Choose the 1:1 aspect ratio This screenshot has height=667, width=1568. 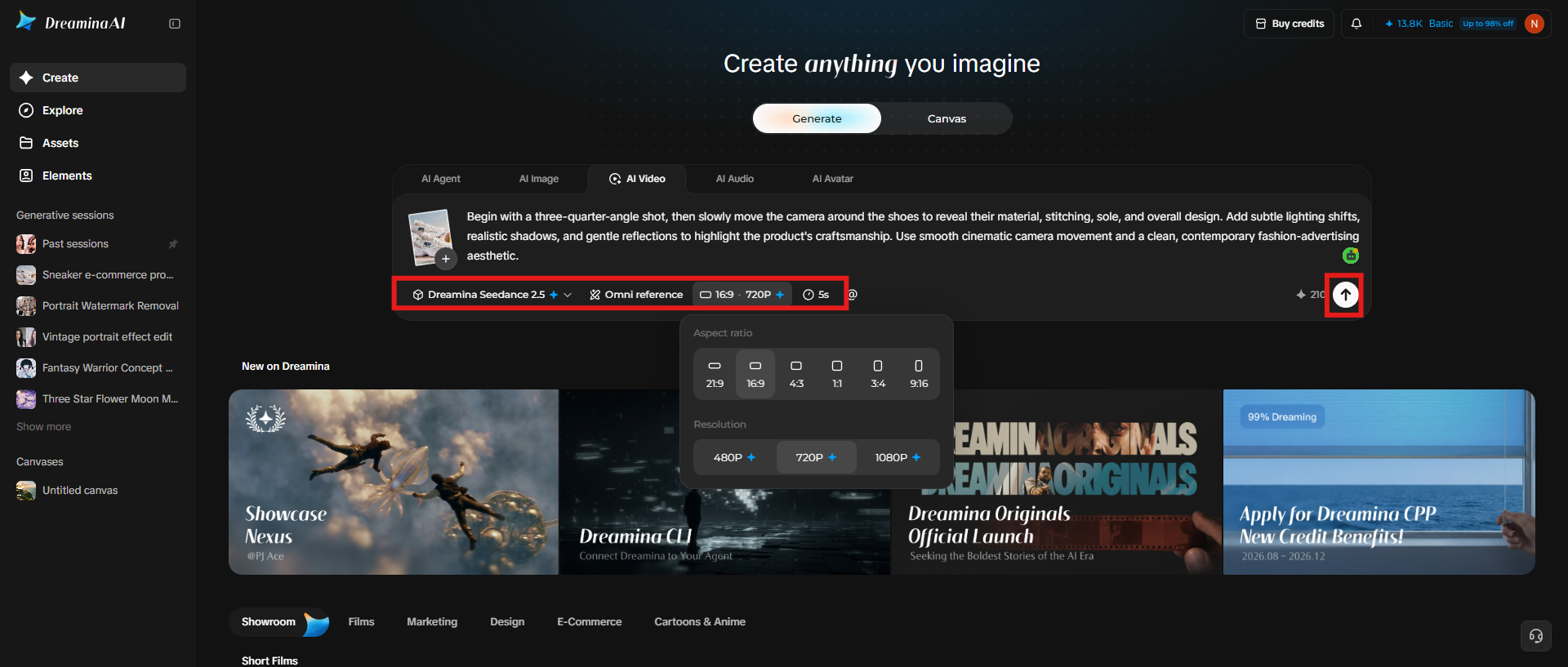point(837,374)
